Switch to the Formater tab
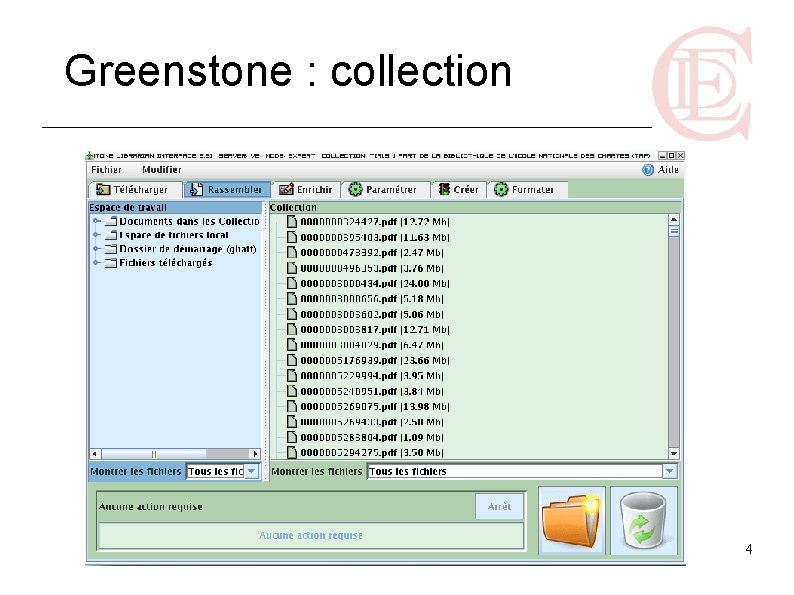The height and width of the screenshot is (595, 794). click(527, 189)
